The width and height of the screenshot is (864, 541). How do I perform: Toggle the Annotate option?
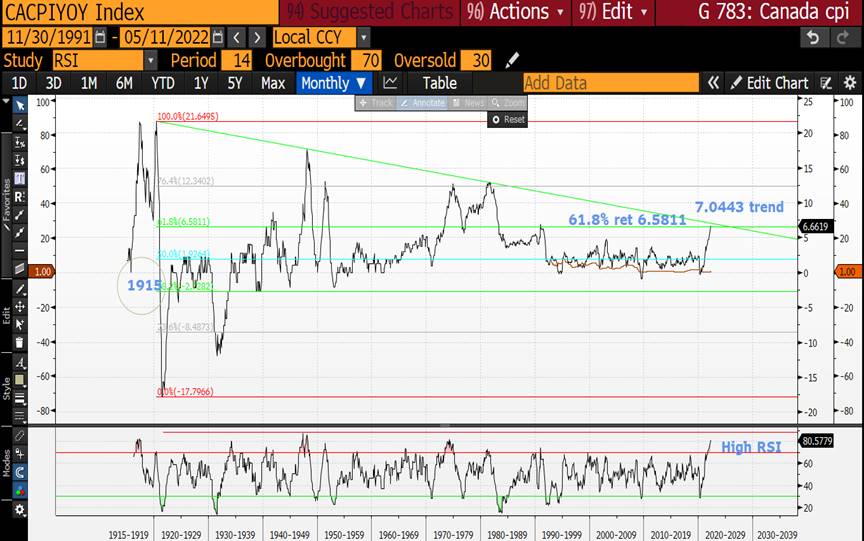pos(422,103)
